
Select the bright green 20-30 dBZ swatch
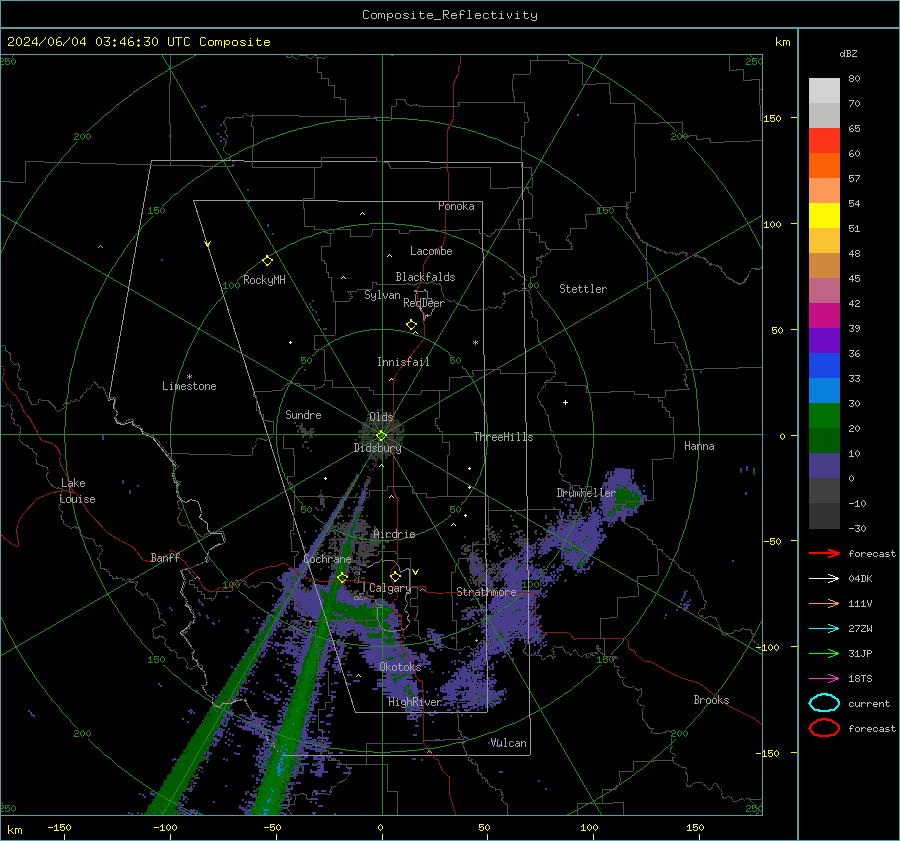pyautogui.click(x=824, y=416)
